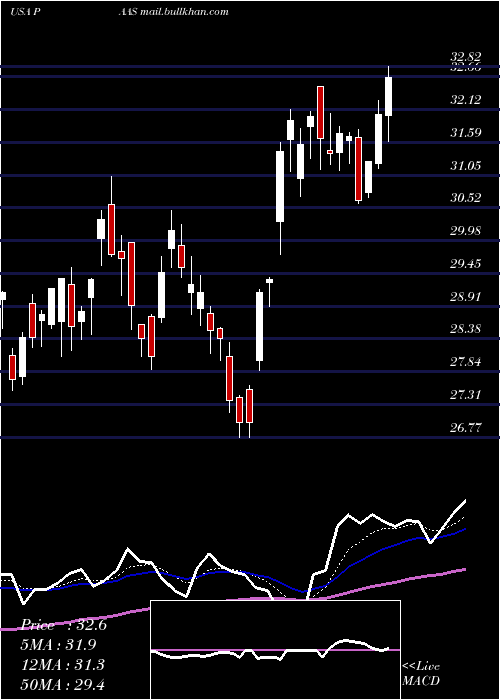Click the last white candlestick near 32.6
500x700 pixels.
(x=388, y=96)
